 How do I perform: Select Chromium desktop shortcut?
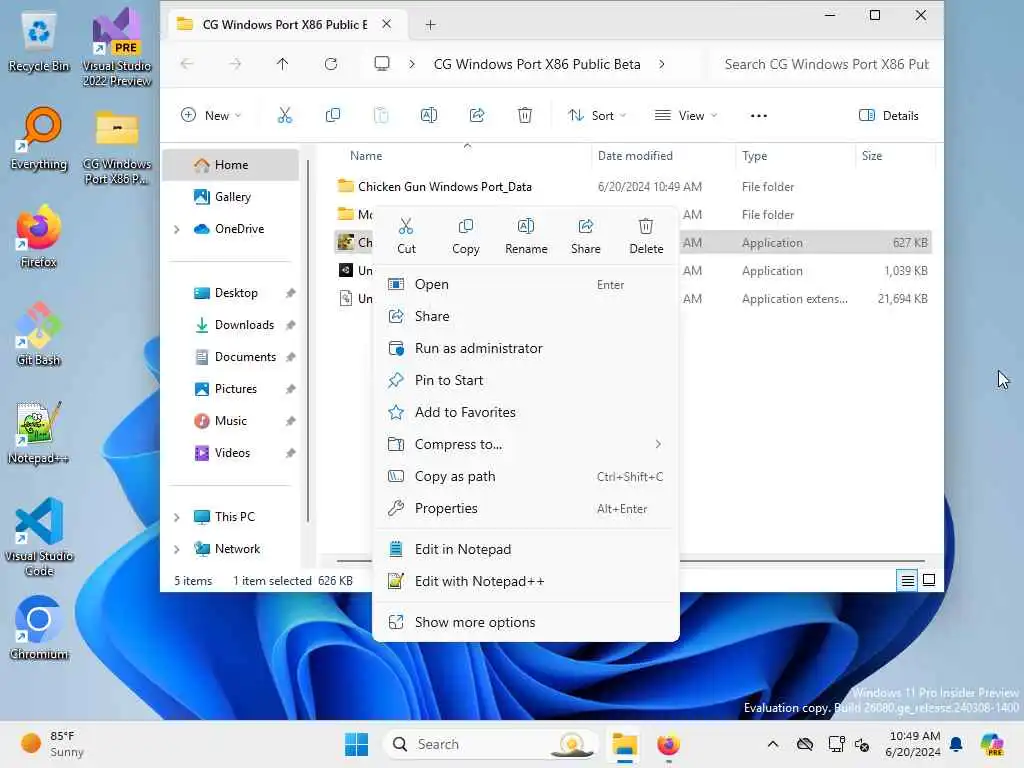tap(39, 628)
